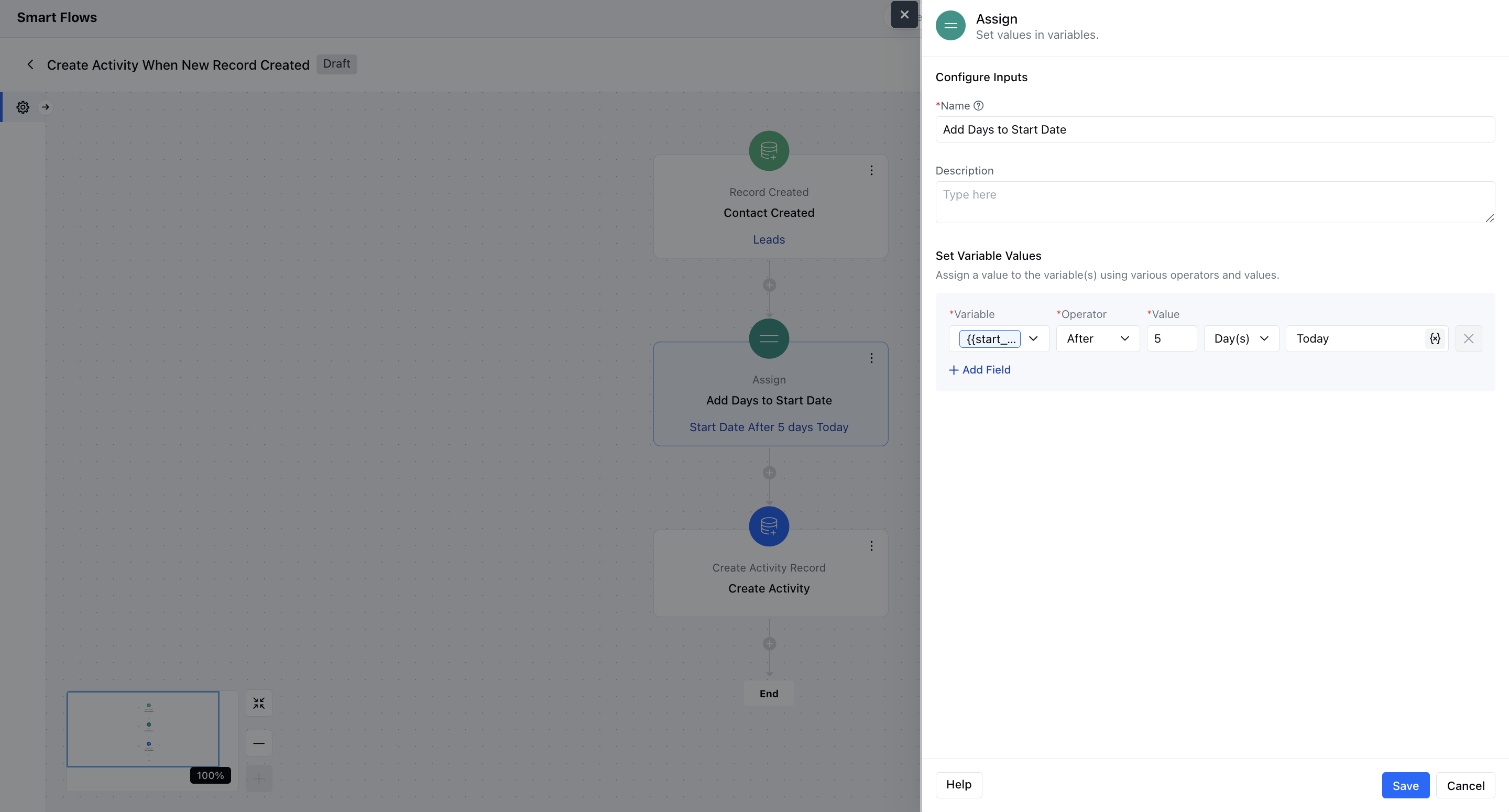Click the Record Created node database icon
The height and width of the screenshot is (812, 1509).
(x=769, y=150)
